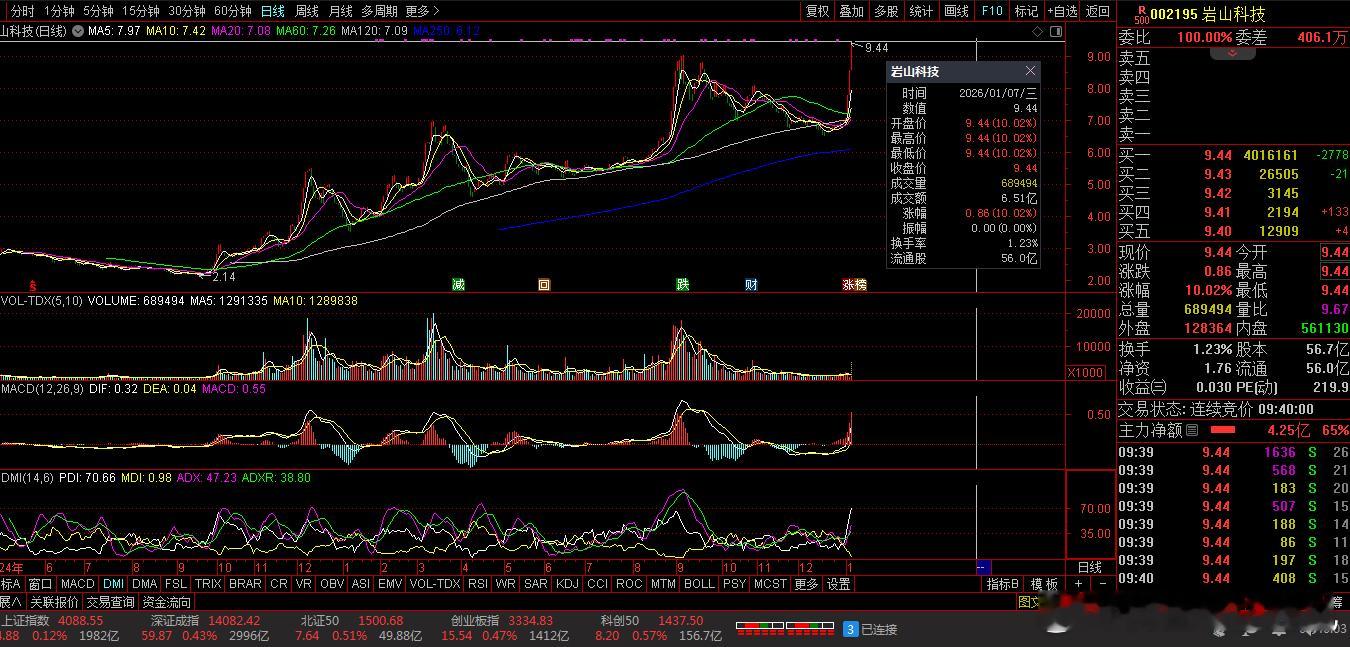
Task: Select MACD indicator tab
Action: [x=77, y=584]
